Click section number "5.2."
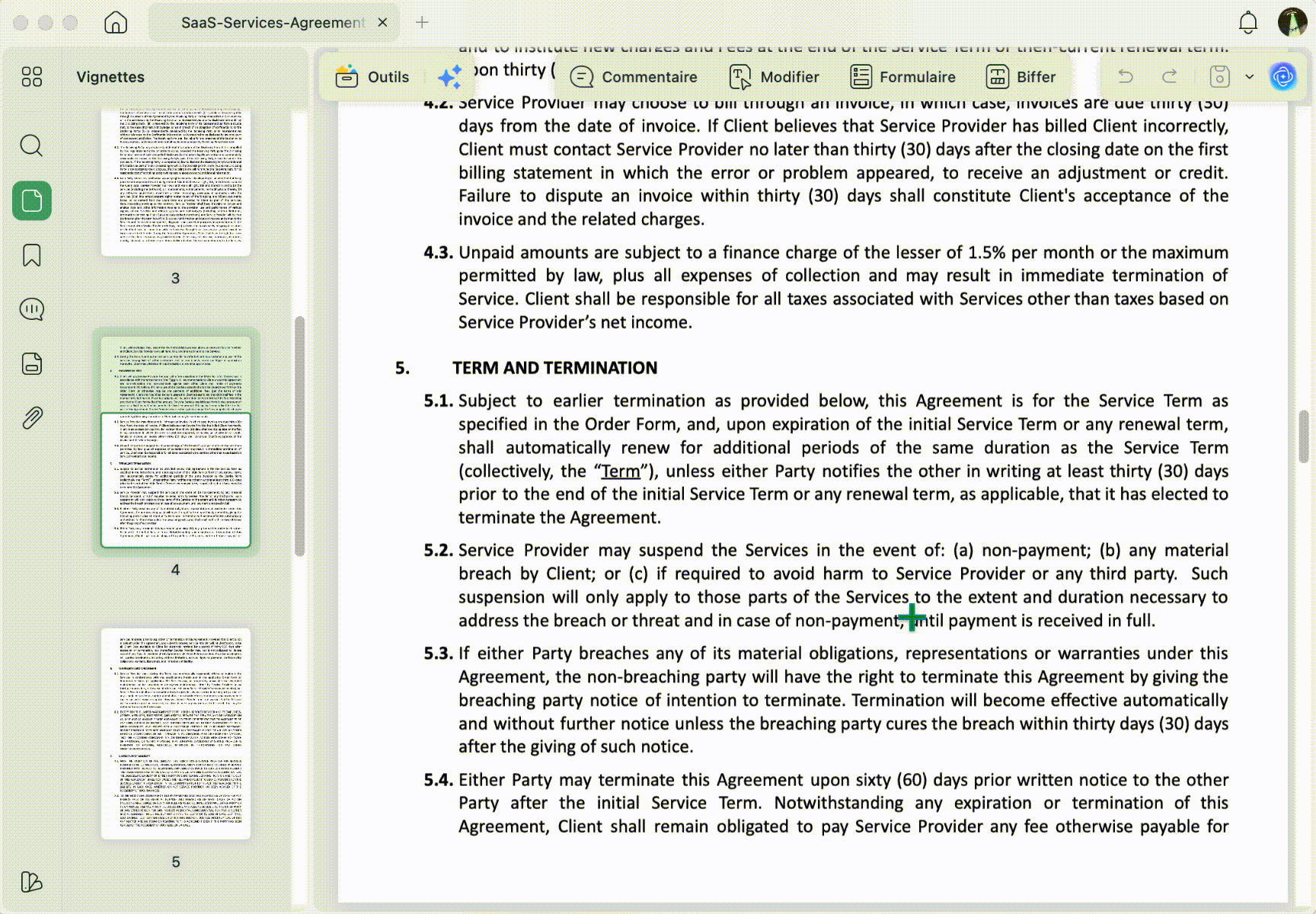Viewport: 1316px width, 914px height. (439, 550)
